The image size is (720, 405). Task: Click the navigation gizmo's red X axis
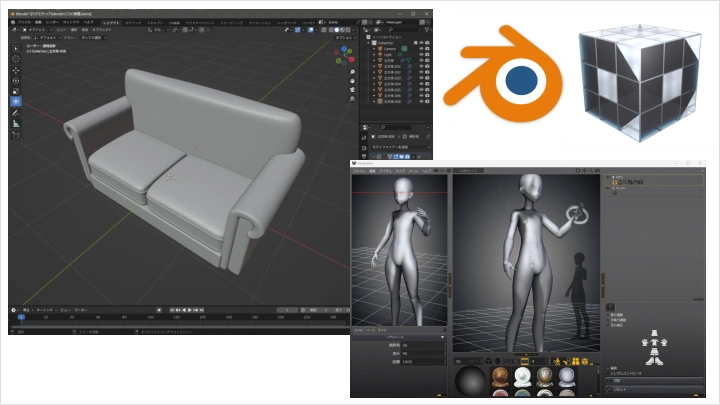pyautogui.click(x=351, y=59)
